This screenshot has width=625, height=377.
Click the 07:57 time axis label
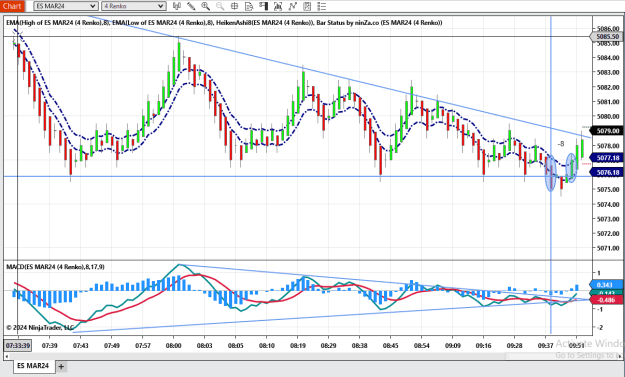point(143,346)
